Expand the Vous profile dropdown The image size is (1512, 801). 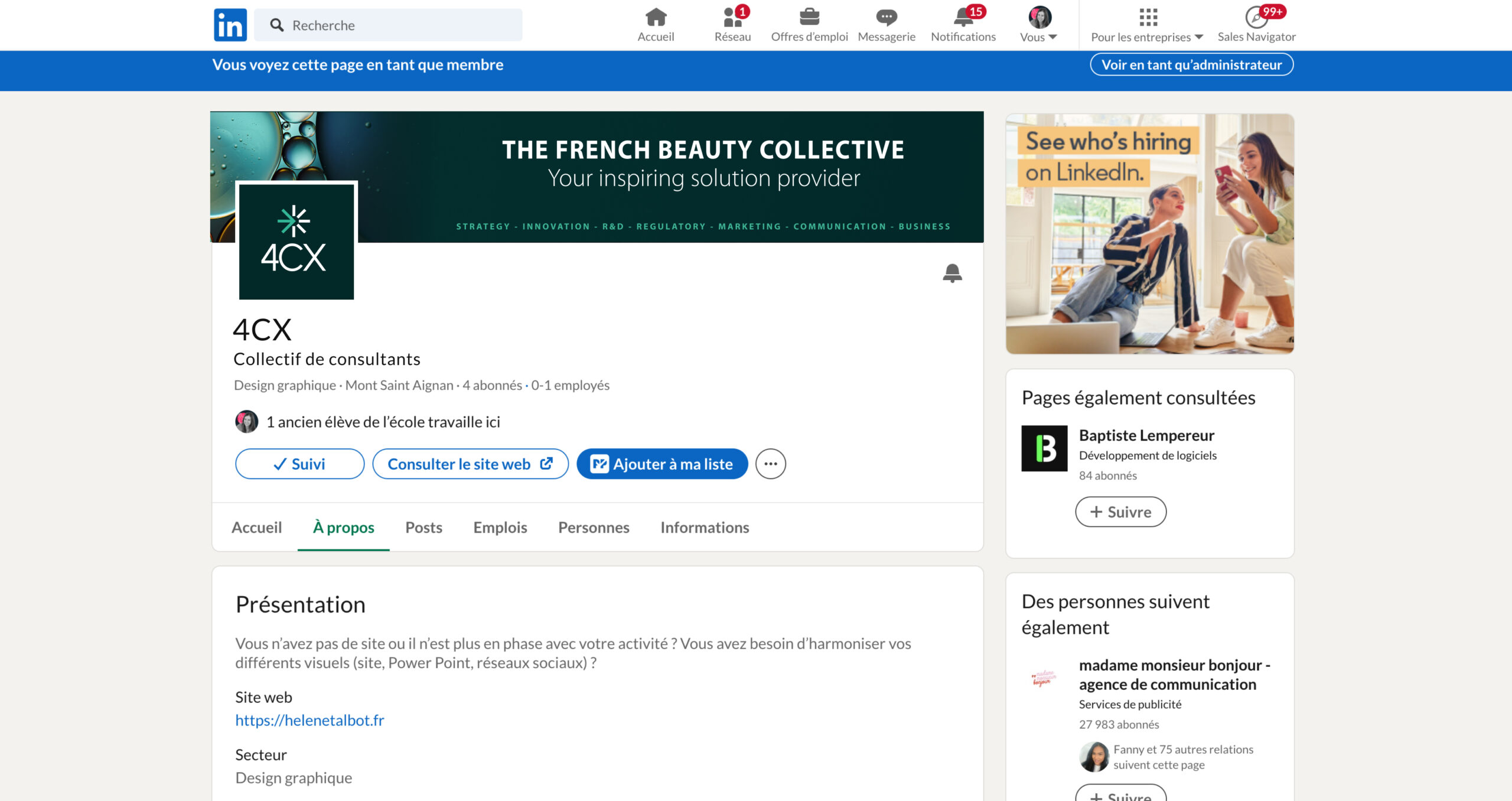tap(1037, 24)
